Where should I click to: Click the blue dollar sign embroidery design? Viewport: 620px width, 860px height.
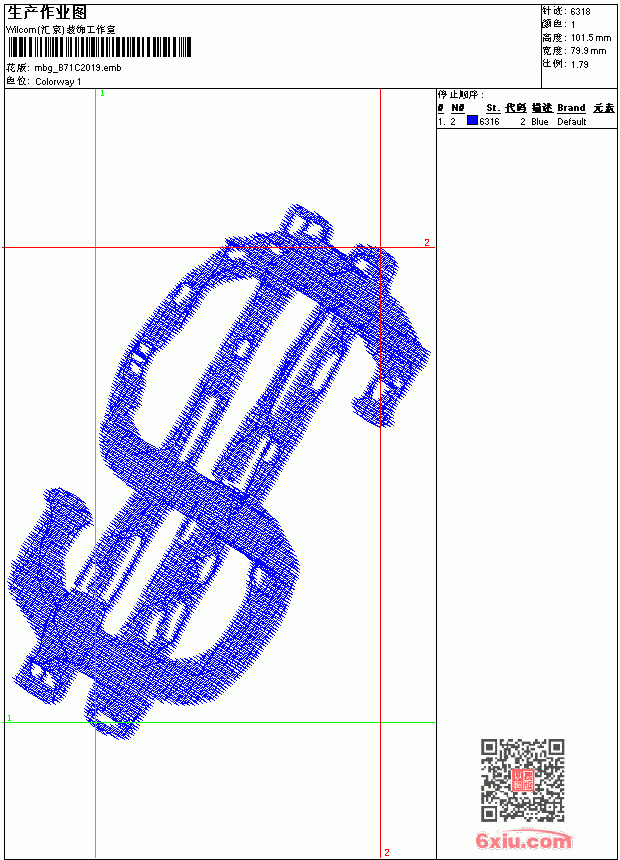[x=218, y=472]
